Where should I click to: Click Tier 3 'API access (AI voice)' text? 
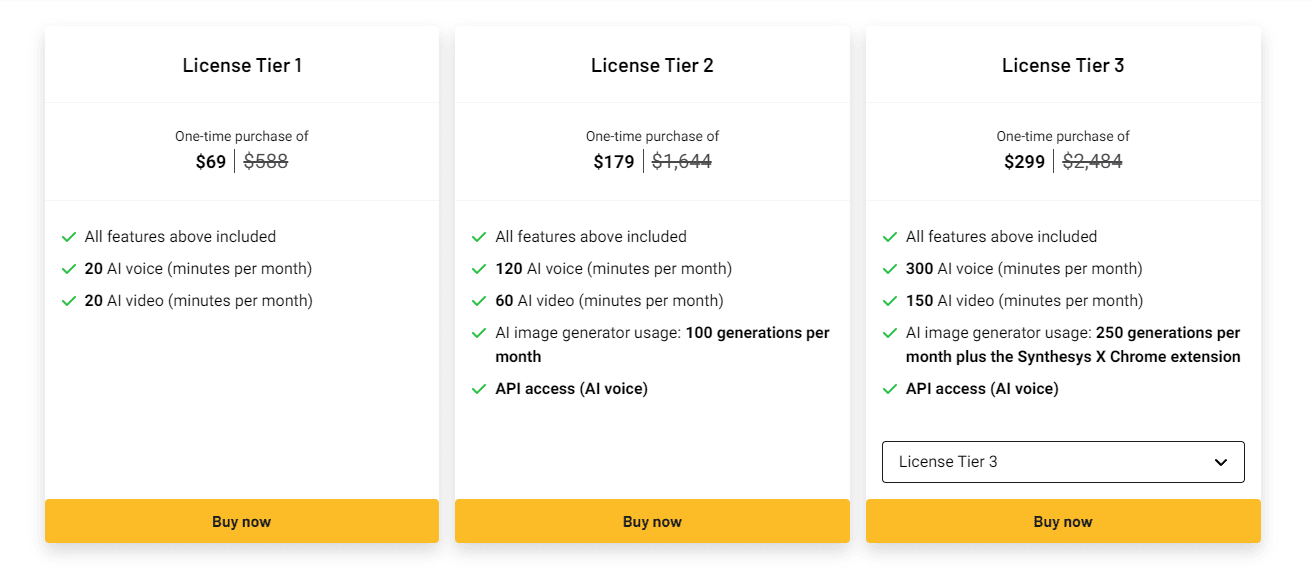pos(982,389)
